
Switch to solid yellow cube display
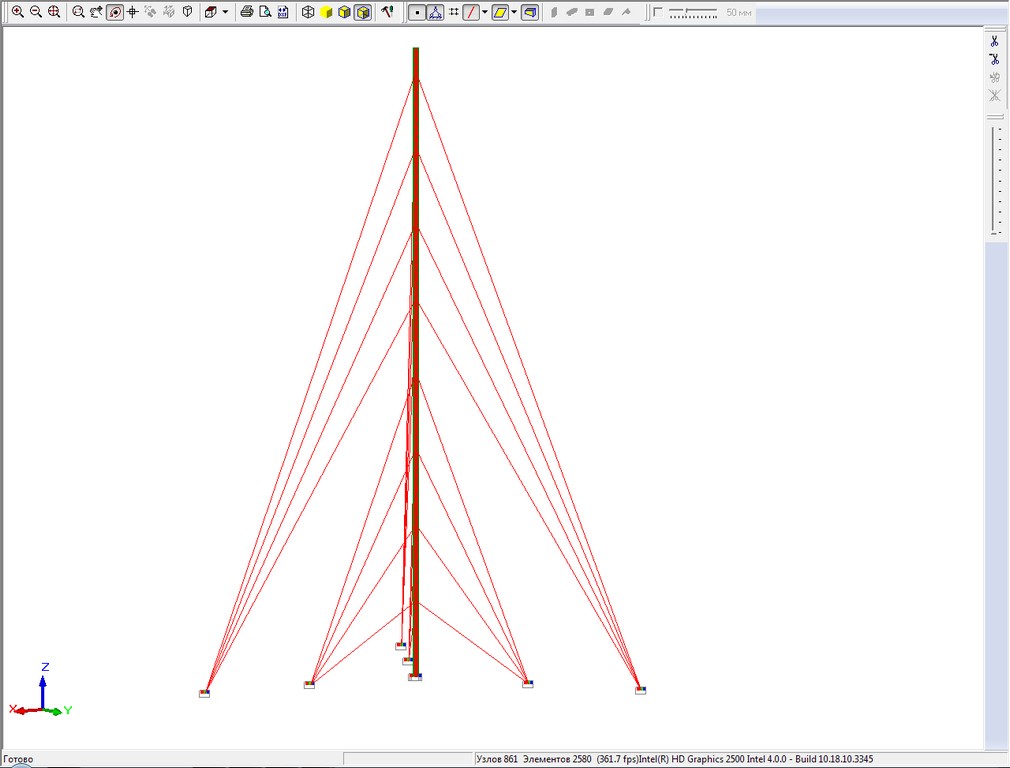[326, 12]
